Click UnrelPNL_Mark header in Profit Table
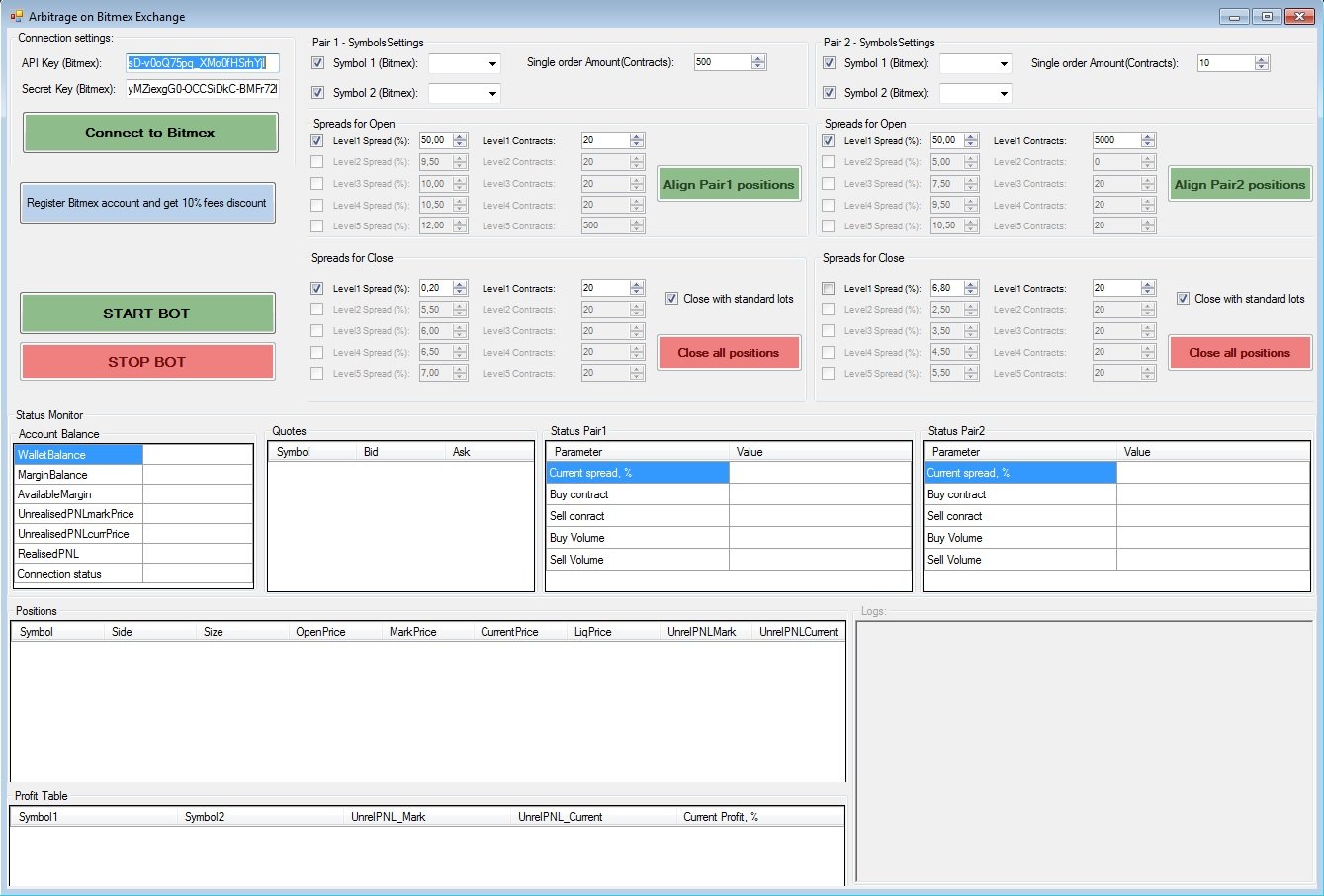Screen dimensions: 1324x896 427,817
